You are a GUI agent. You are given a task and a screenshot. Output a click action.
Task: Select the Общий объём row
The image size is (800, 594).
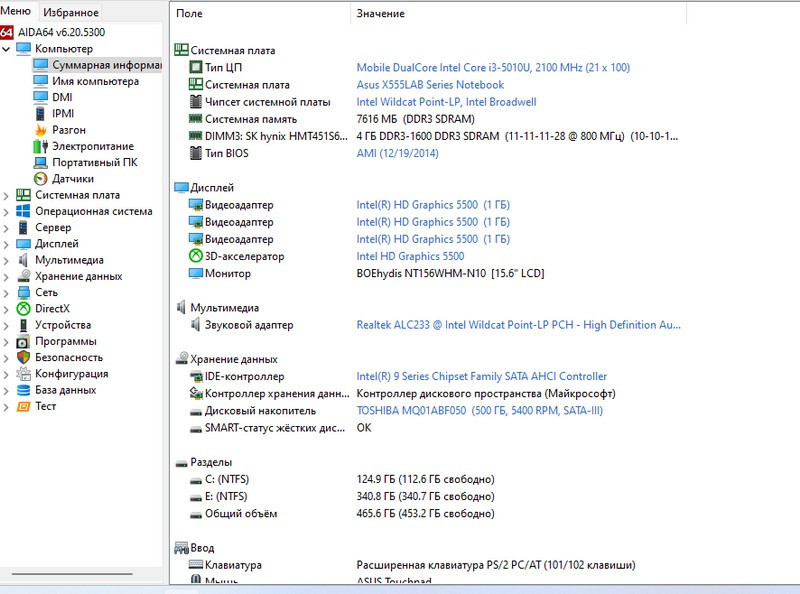pyautogui.click(x=429, y=513)
